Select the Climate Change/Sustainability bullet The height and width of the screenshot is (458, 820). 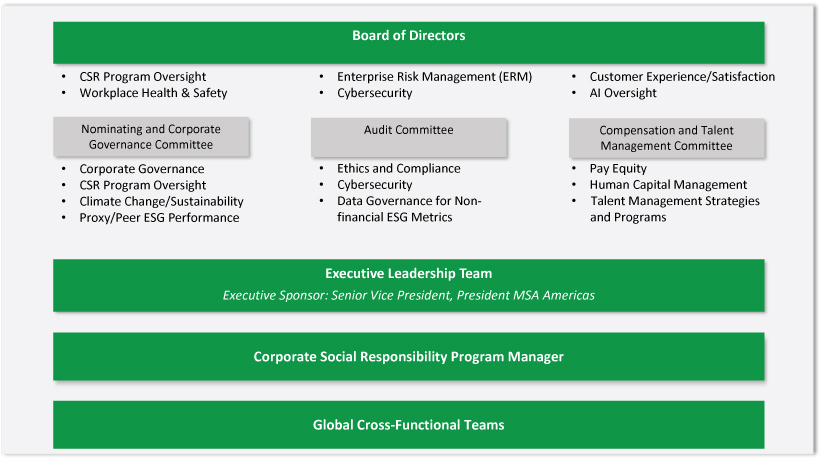(x=161, y=201)
